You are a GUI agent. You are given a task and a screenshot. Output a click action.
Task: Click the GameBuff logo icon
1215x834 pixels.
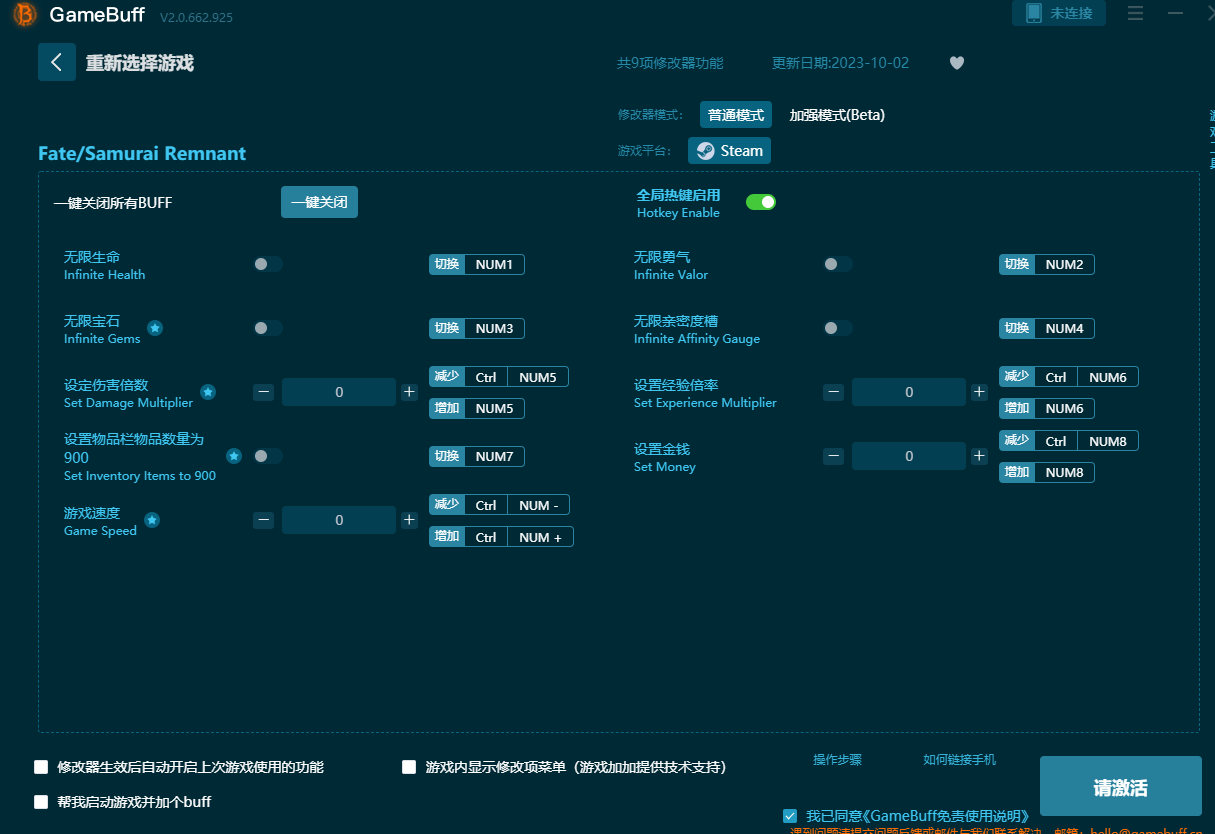[x=25, y=15]
